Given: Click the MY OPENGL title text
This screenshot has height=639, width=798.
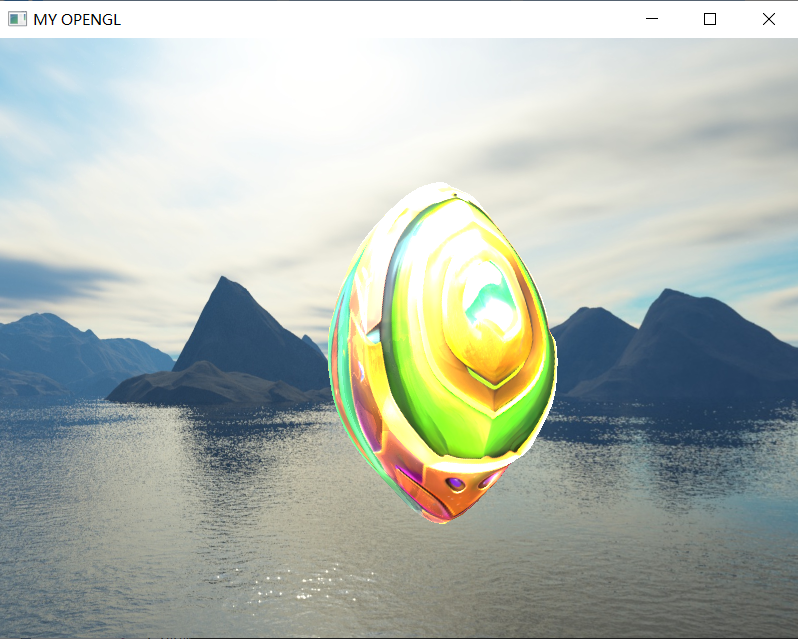Looking at the screenshot, I should 77,20.
